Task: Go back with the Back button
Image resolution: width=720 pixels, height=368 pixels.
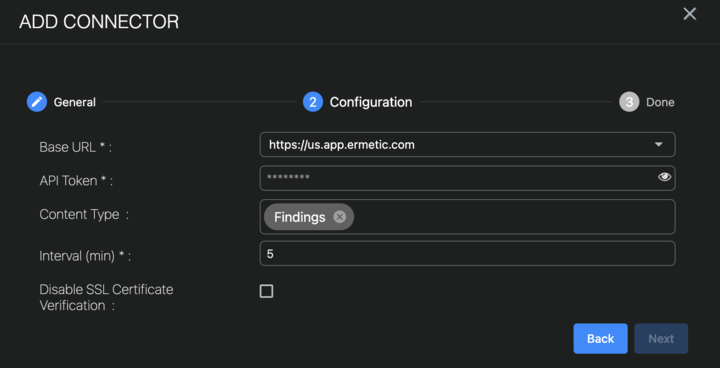Action: (600, 339)
